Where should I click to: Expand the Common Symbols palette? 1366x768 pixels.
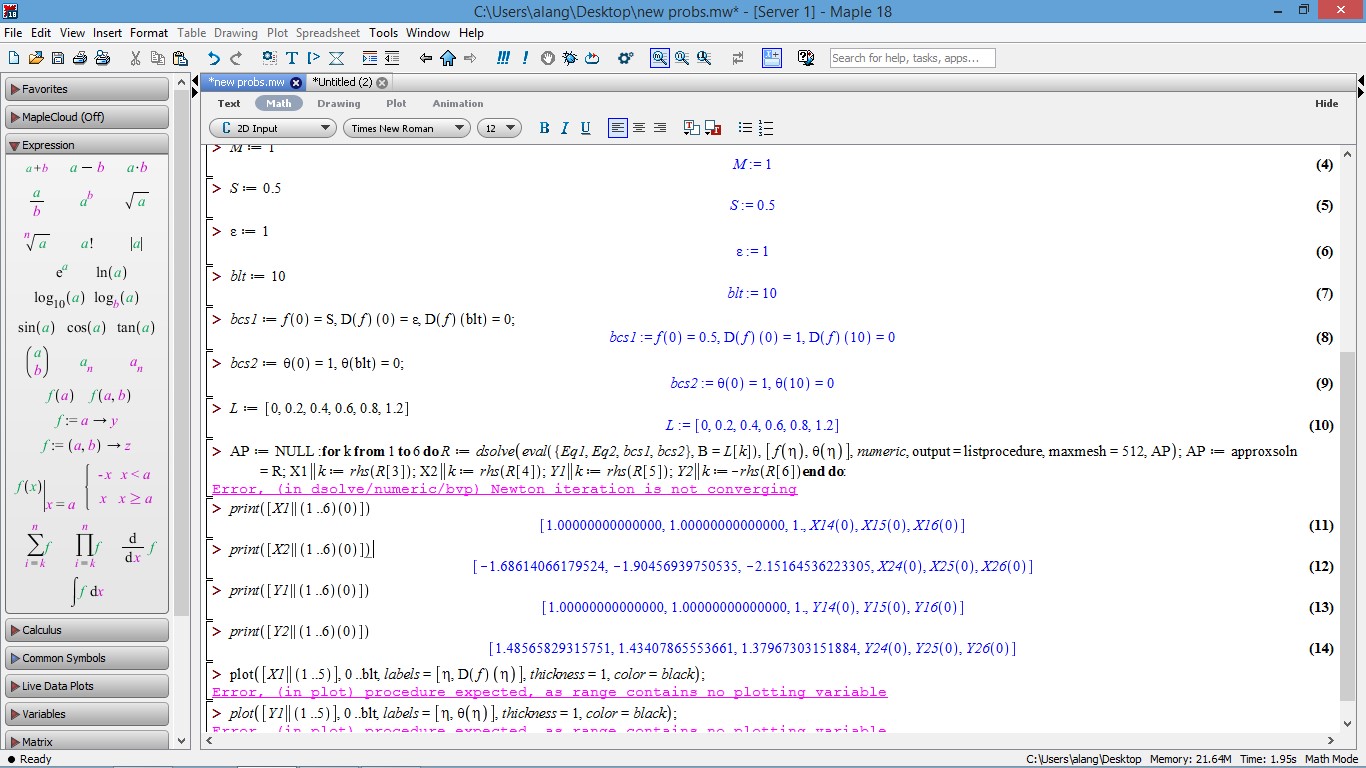click(87, 658)
